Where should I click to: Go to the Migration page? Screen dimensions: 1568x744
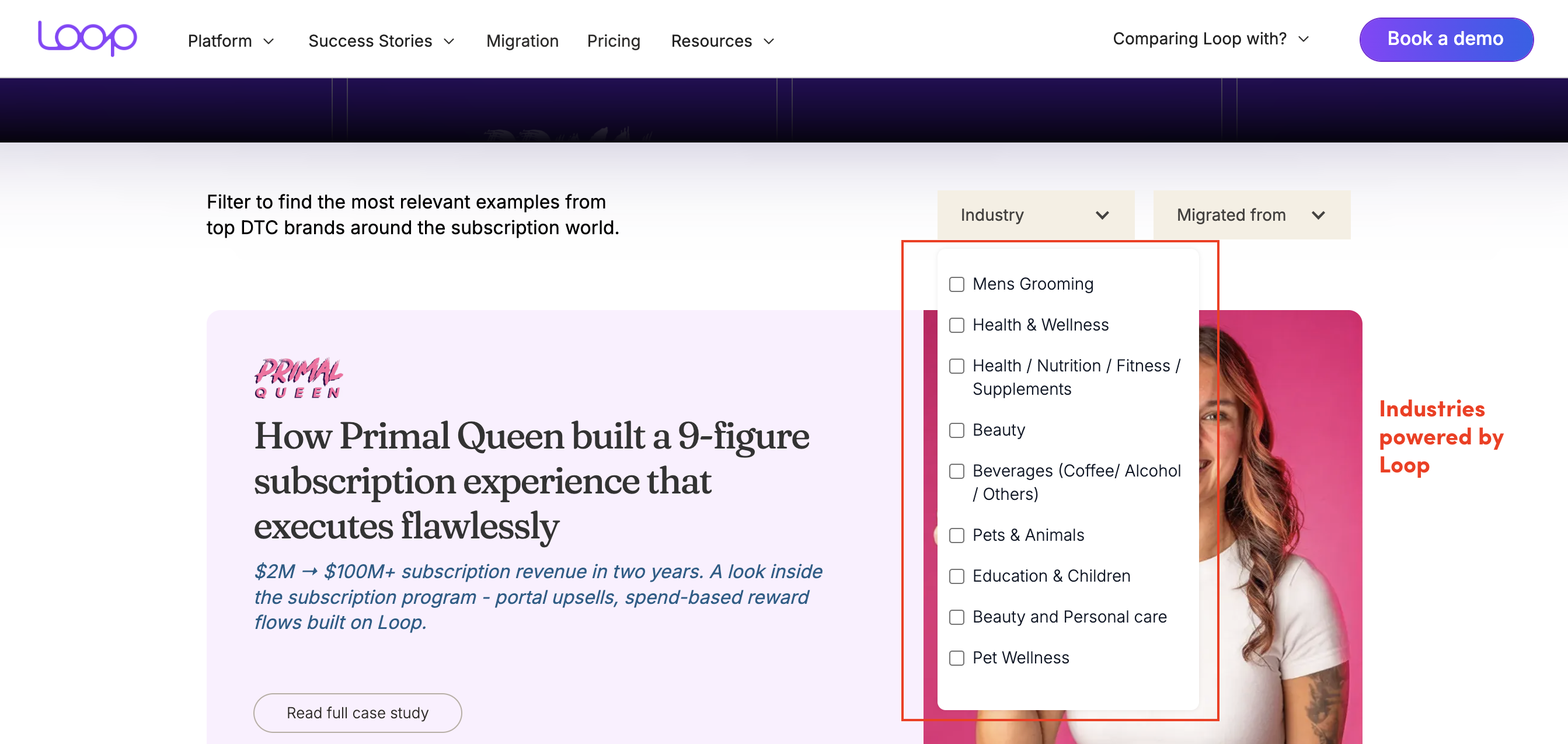point(522,41)
